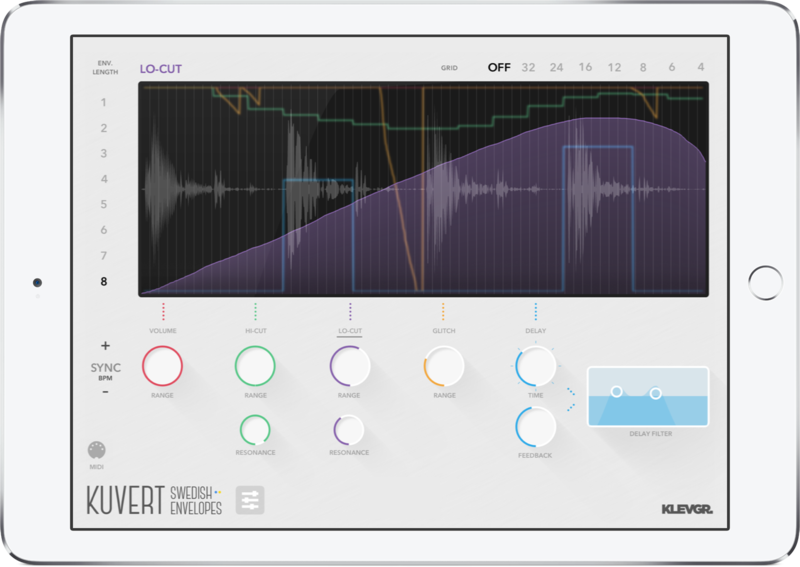Click the Delay feedback knob
This screenshot has height=567, width=800.
(x=536, y=427)
